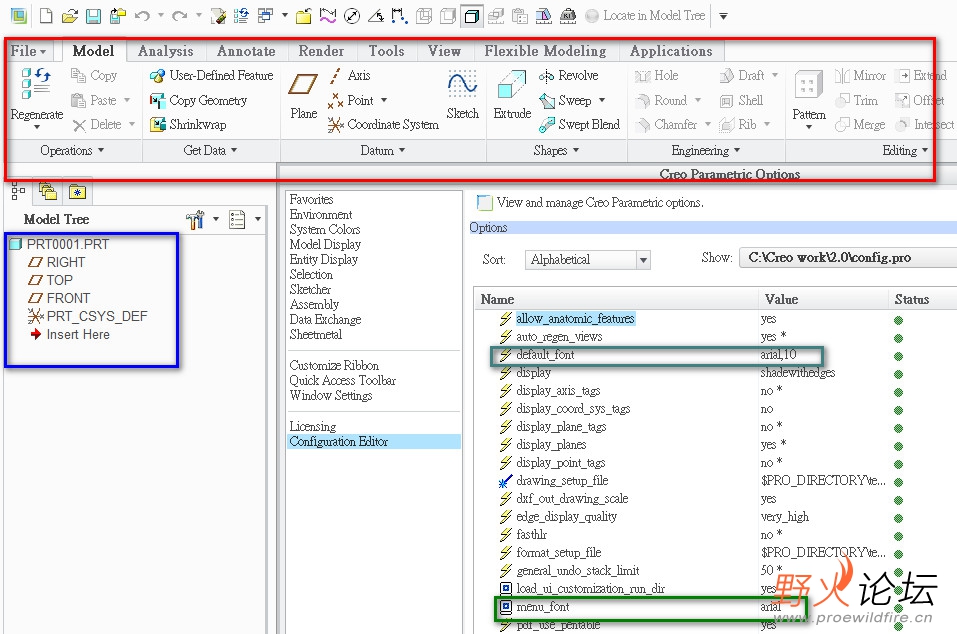
Task: Click the Save diskette icon
Action: (93, 16)
